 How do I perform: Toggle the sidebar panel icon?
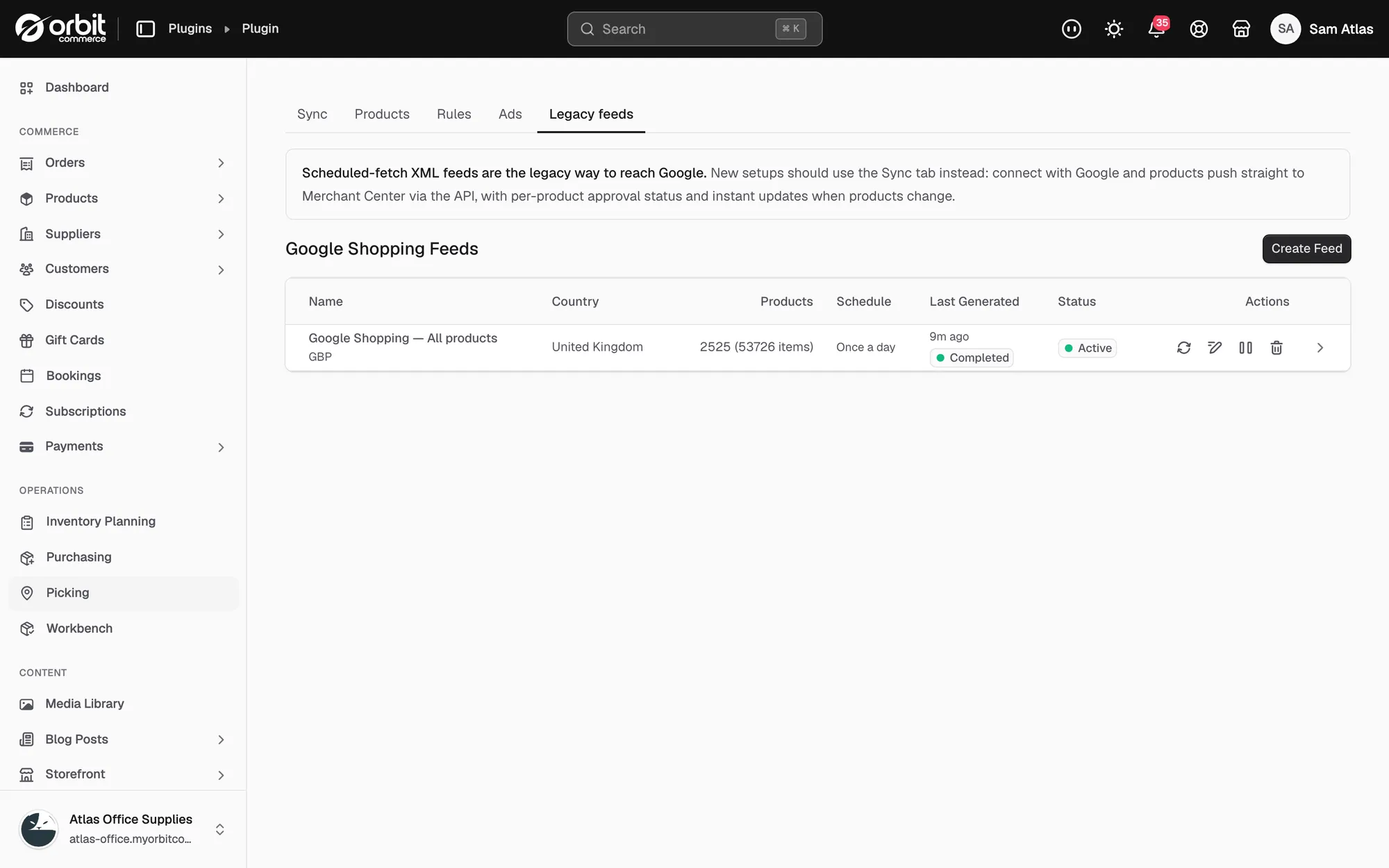tap(145, 28)
